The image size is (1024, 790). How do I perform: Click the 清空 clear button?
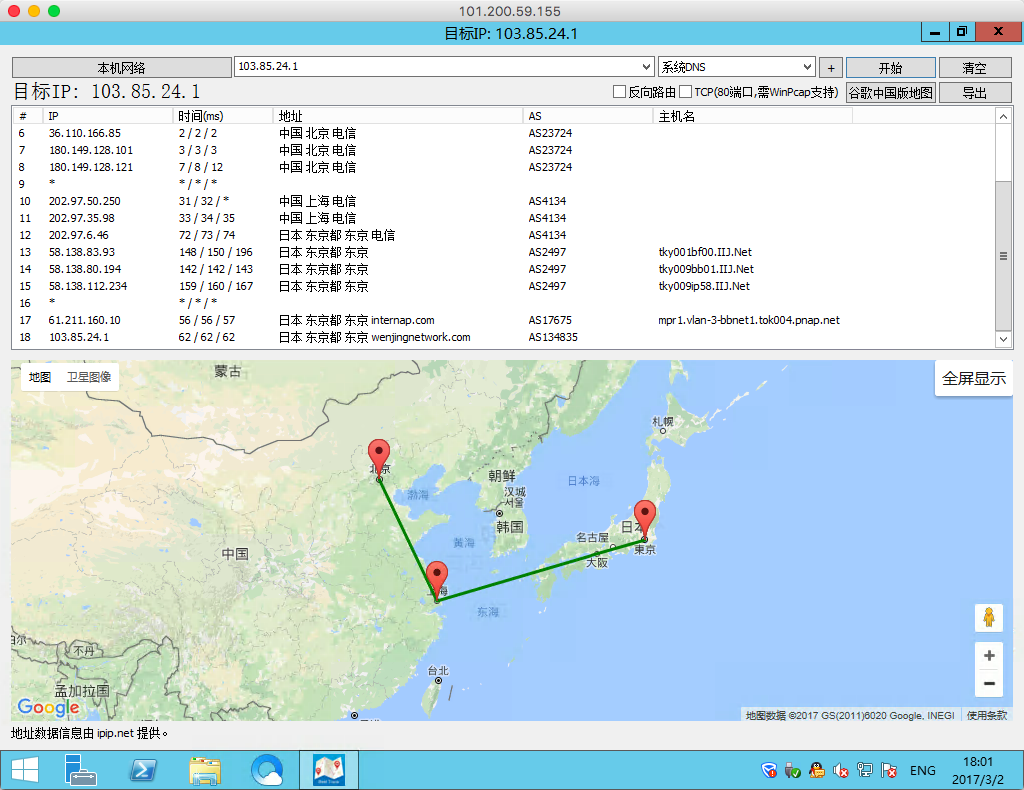click(974, 68)
